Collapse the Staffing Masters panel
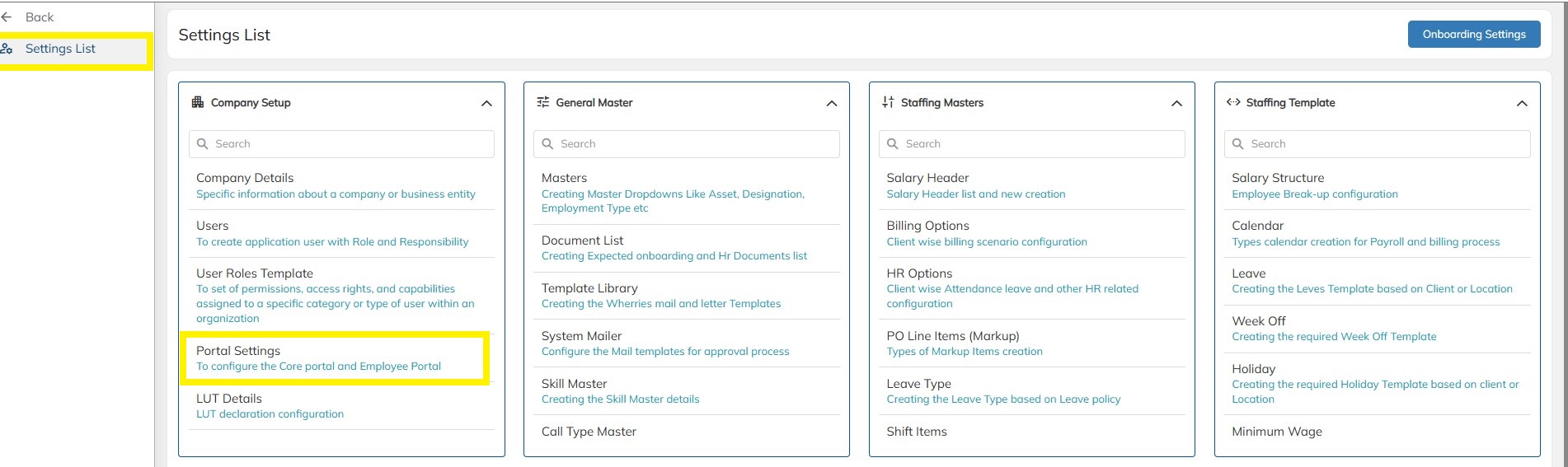Viewport: 1568px width, 467px height. point(1176,104)
